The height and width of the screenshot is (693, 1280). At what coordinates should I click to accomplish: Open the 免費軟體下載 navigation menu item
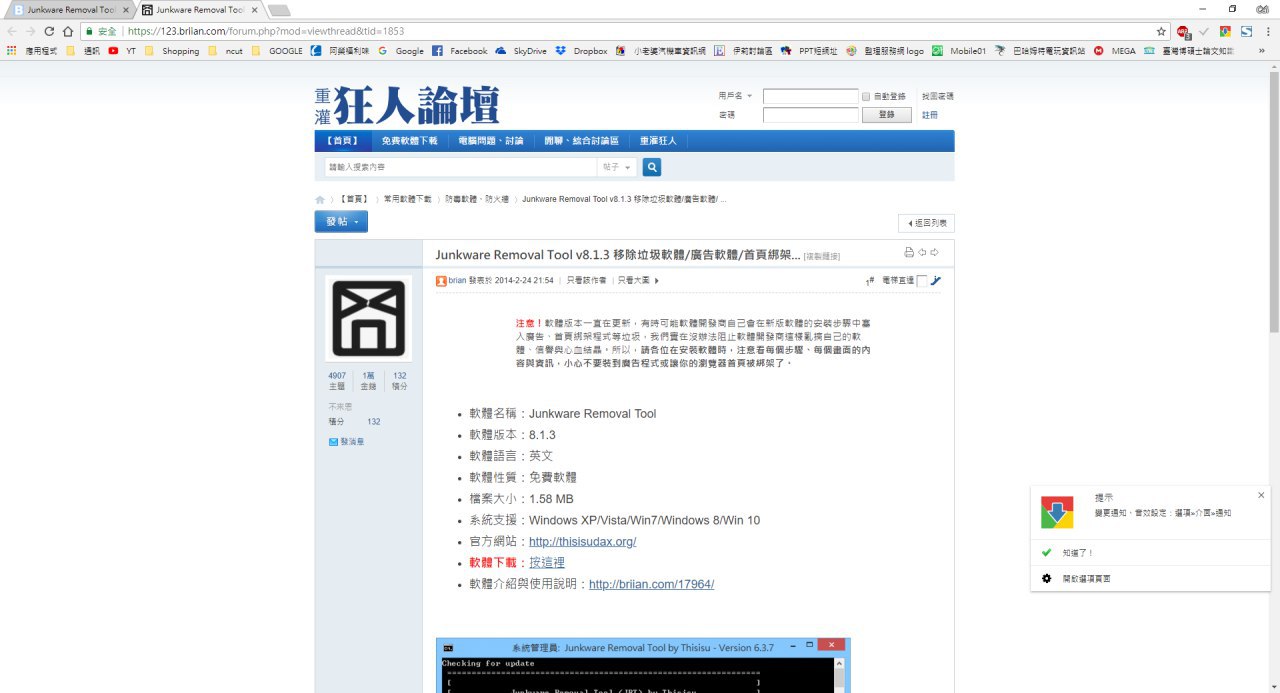409,141
